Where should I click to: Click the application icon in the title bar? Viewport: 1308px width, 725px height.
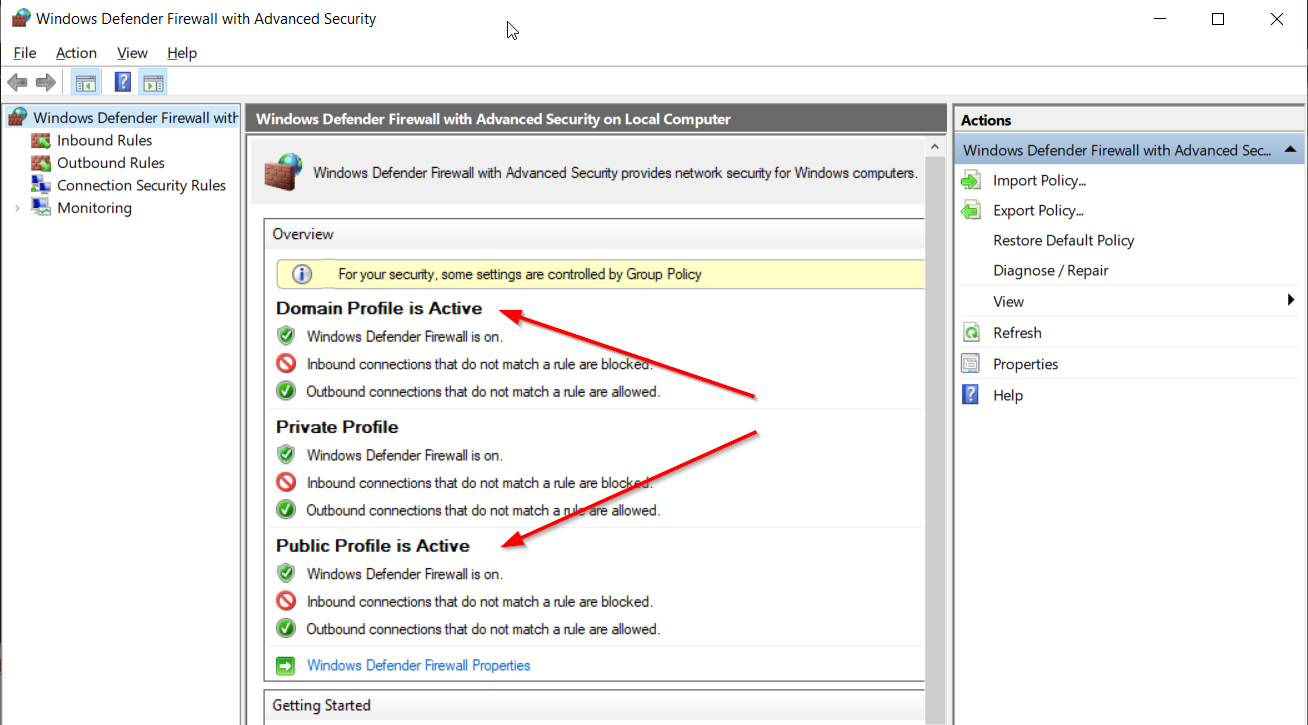[21, 18]
